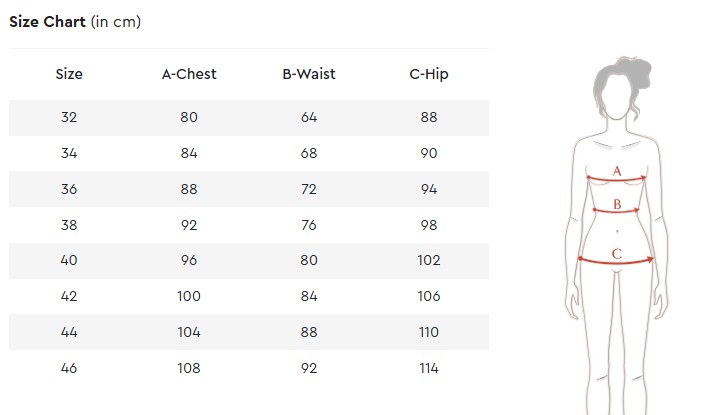Select size 46 in the Size column
702x415 pixels.
(69, 368)
